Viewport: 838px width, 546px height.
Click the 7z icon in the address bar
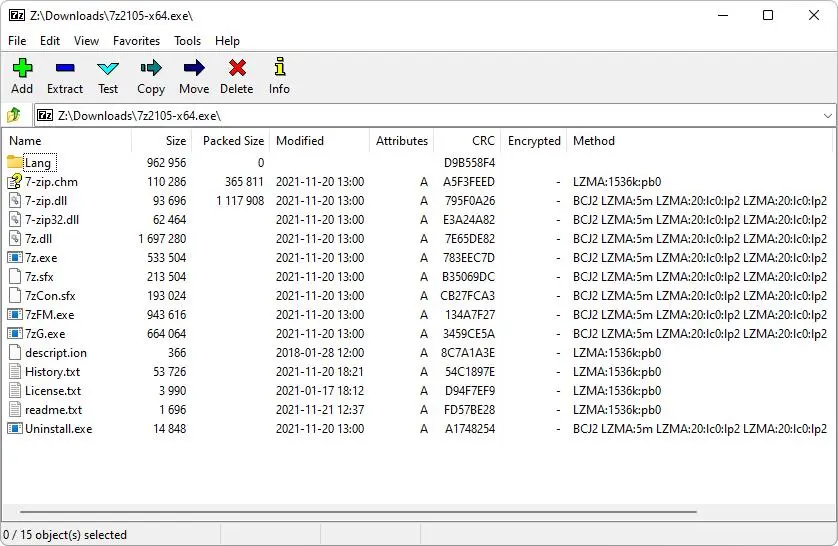(45, 115)
